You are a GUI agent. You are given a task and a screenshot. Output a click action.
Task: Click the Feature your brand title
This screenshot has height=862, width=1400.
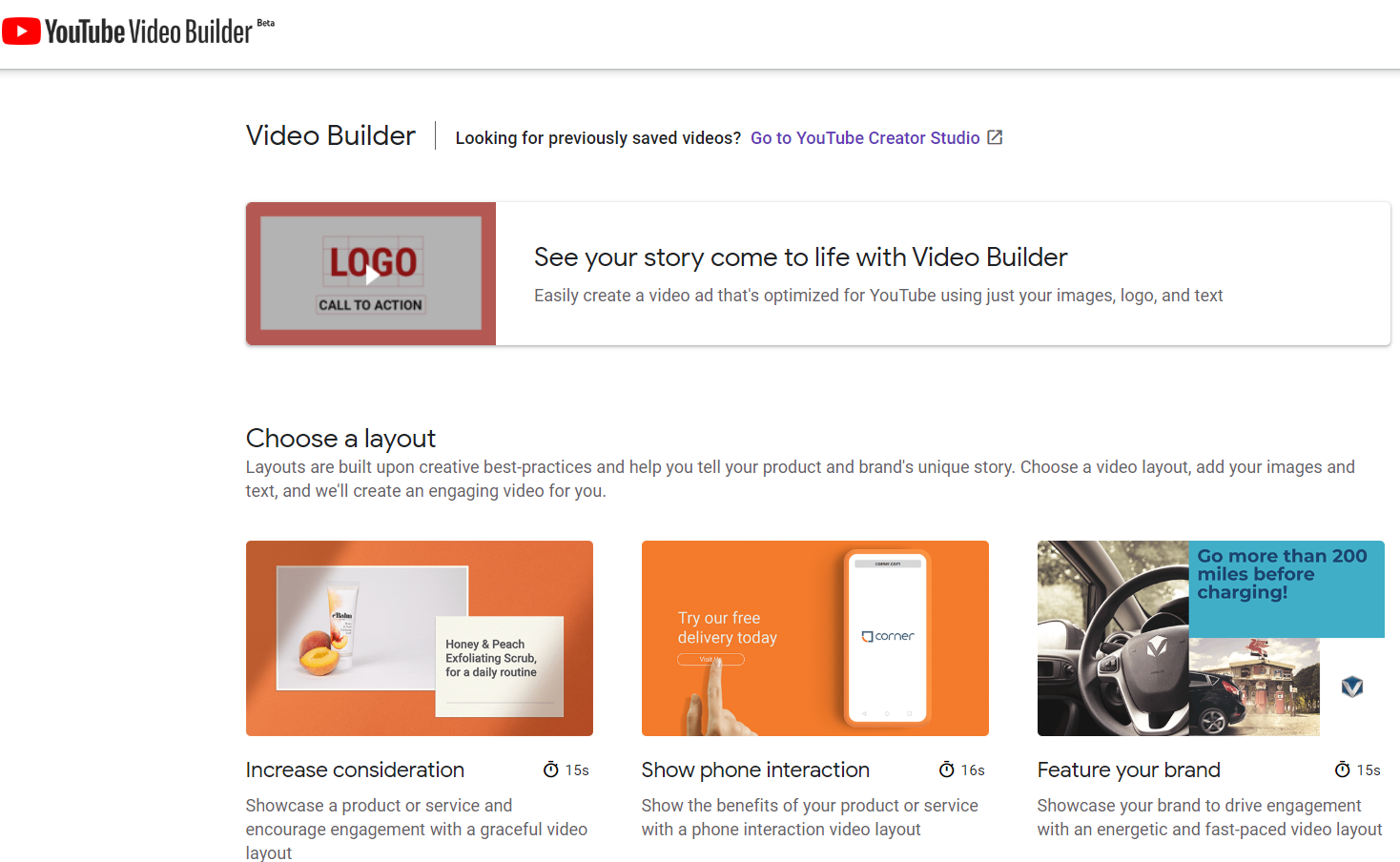(x=1128, y=770)
